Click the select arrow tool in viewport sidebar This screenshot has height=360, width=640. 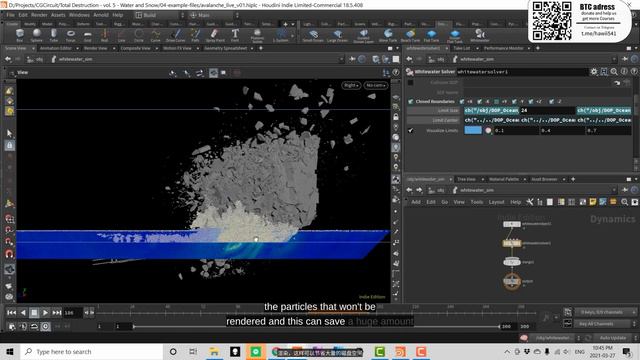[x=9, y=133]
